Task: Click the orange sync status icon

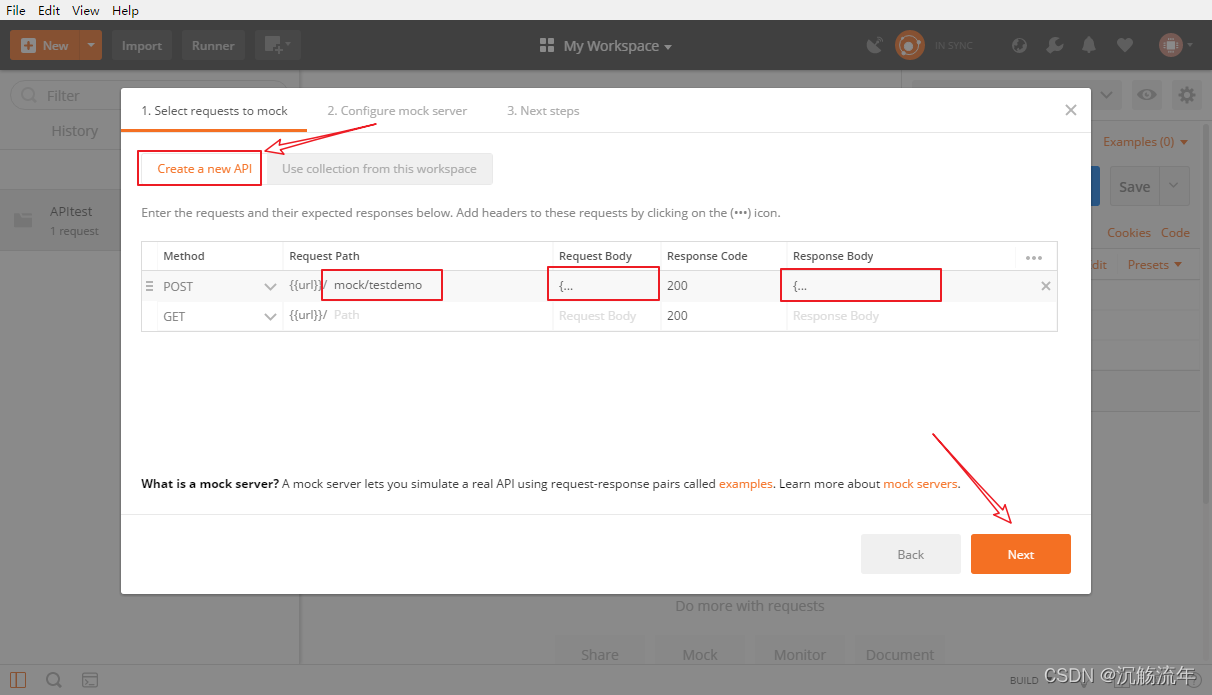Action: tap(909, 45)
